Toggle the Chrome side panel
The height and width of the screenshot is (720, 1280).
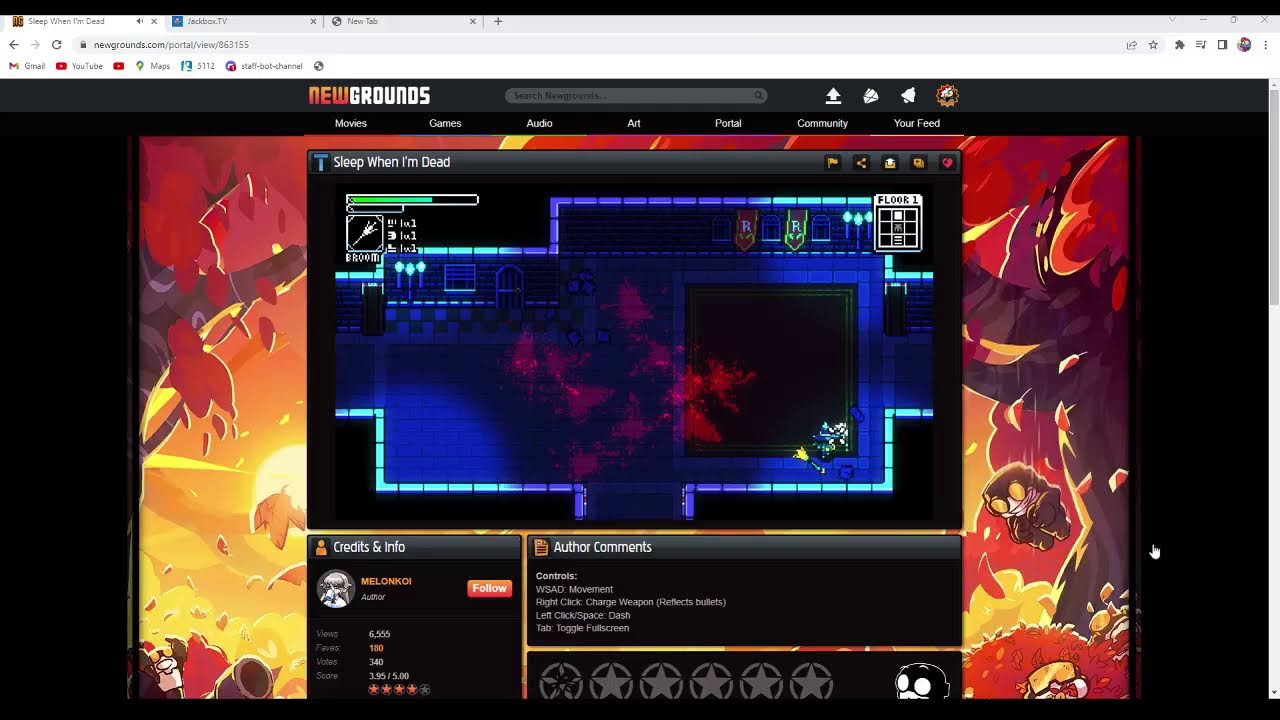(1222, 45)
